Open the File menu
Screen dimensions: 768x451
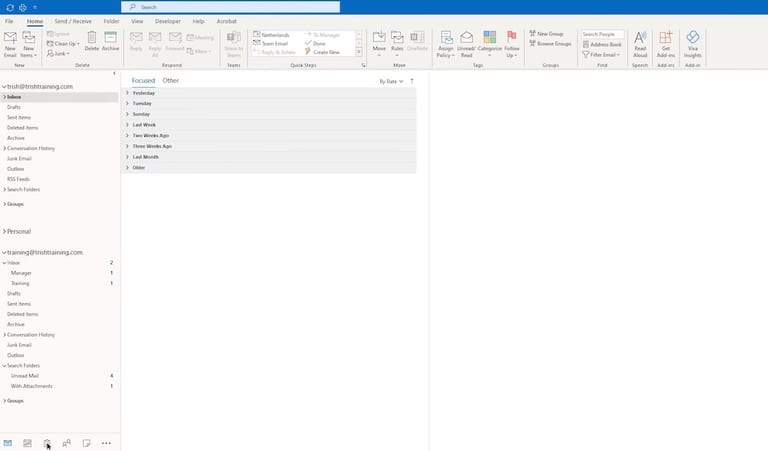tap(9, 21)
